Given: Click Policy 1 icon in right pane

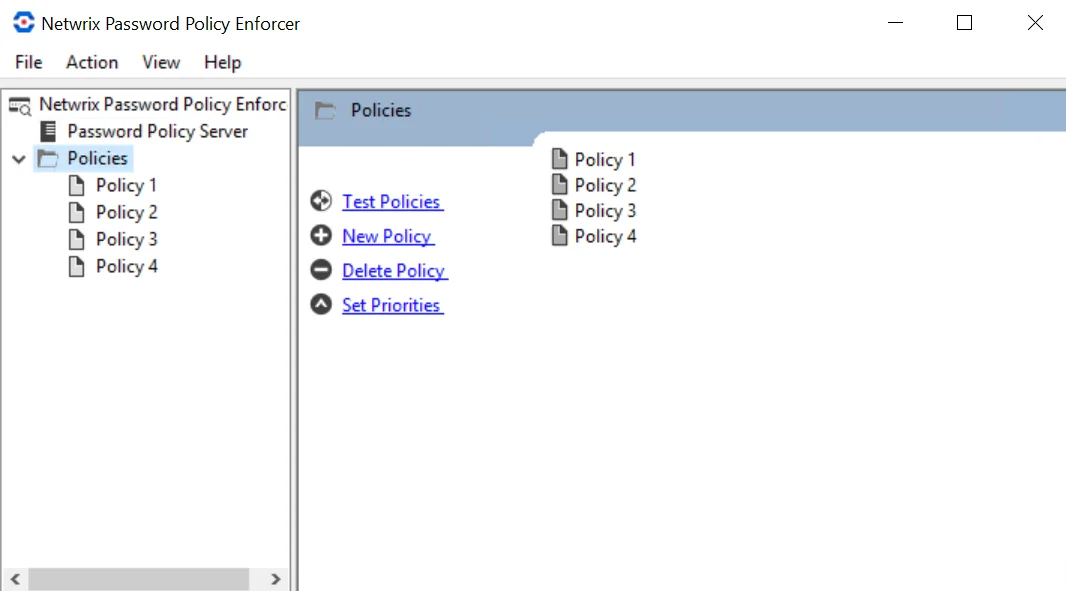Looking at the screenshot, I should coord(560,159).
